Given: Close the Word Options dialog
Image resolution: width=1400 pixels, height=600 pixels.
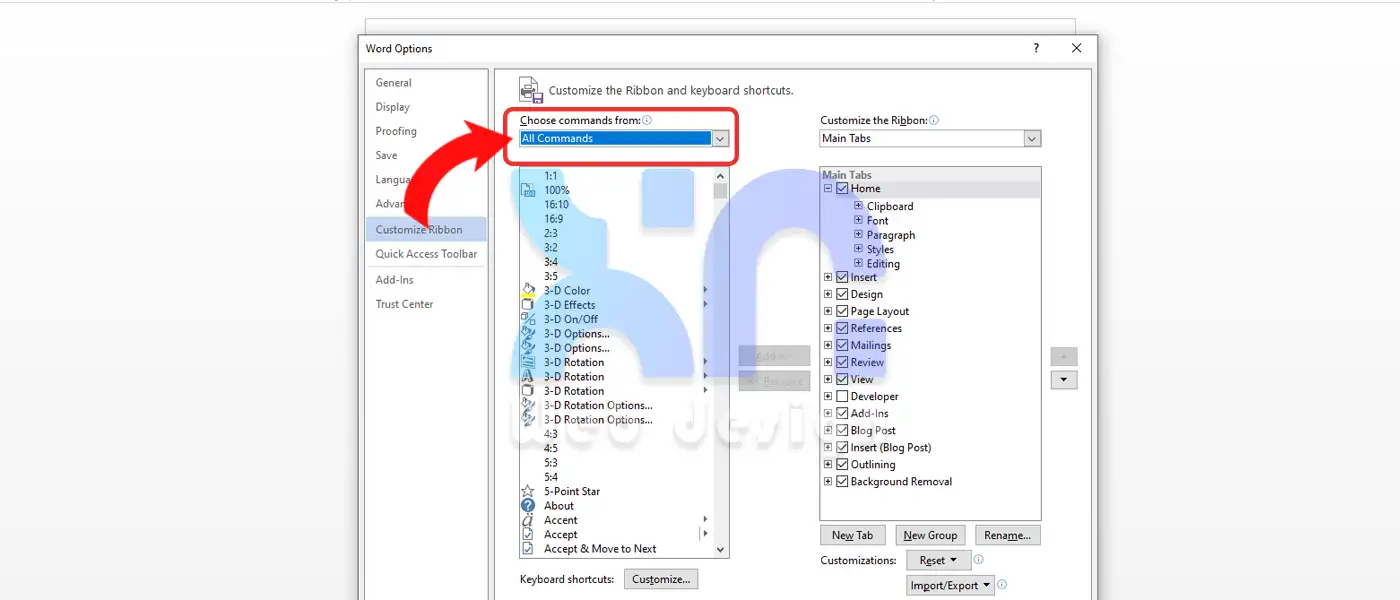Looking at the screenshot, I should pos(1076,48).
